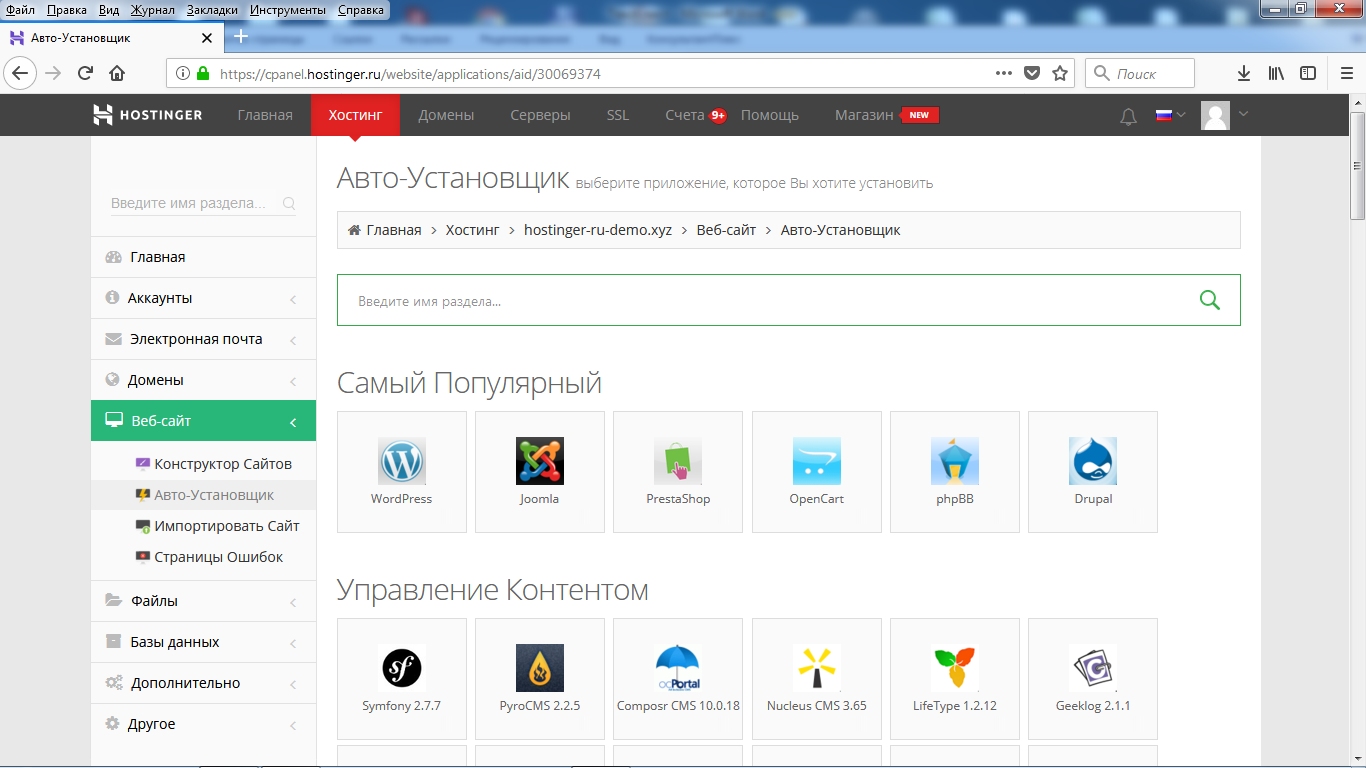The height and width of the screenshot is (768, 1366).
Task: Open the Домены top navigation tab
Action: click(446, 115)
